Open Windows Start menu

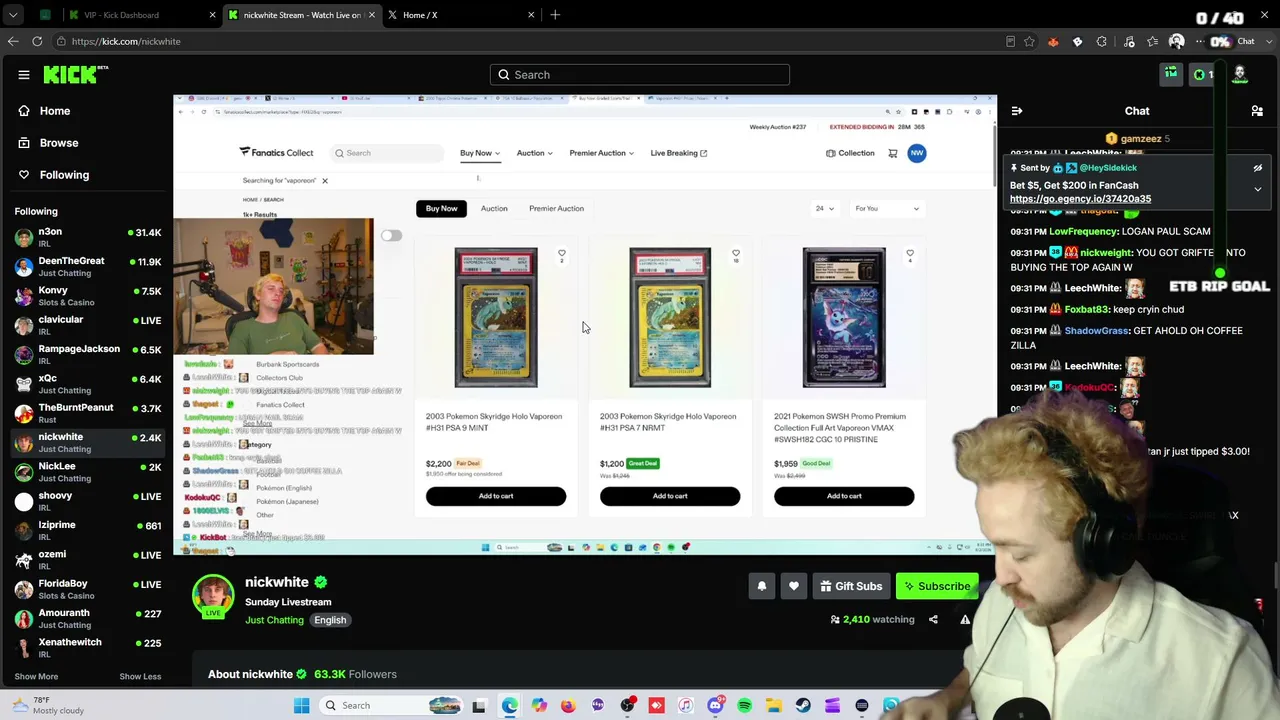[x=301, y=706]
